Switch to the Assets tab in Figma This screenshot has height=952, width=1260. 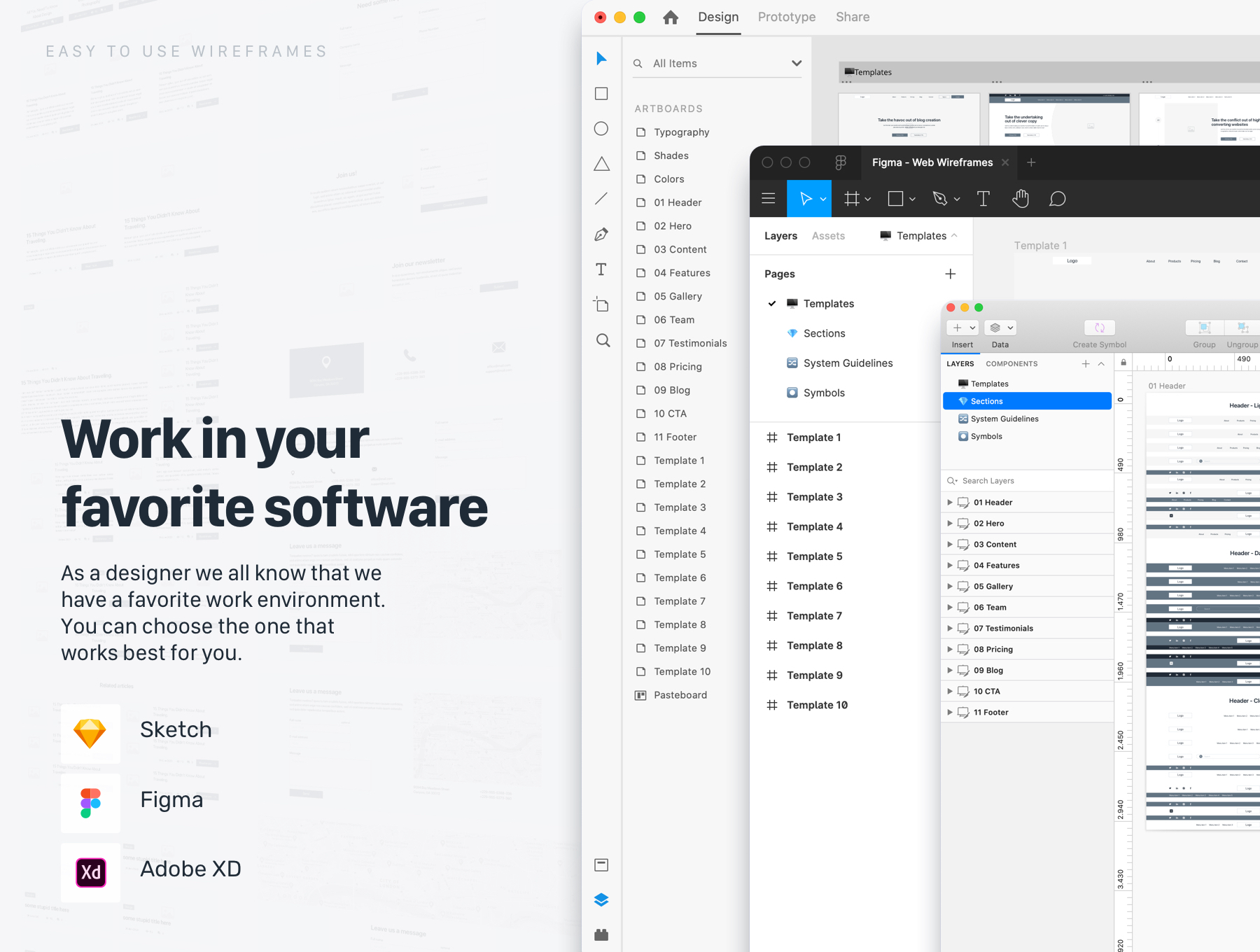[828, 236]
